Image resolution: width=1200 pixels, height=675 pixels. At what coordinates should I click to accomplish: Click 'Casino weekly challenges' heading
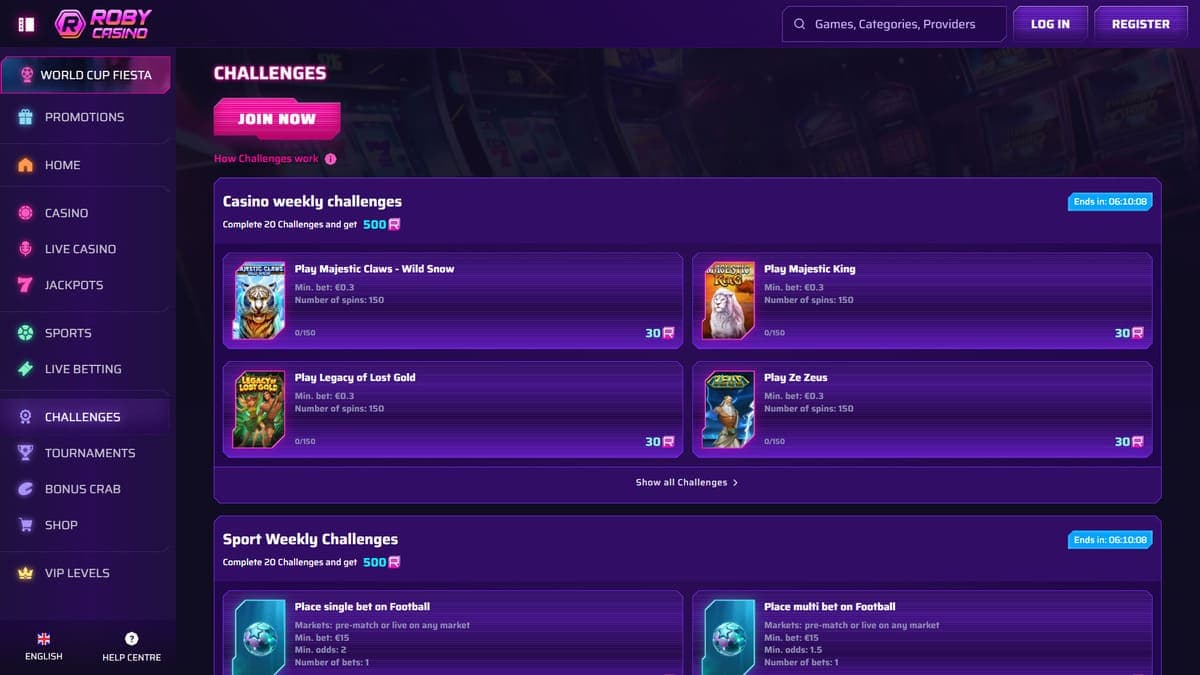click(312, 201)
